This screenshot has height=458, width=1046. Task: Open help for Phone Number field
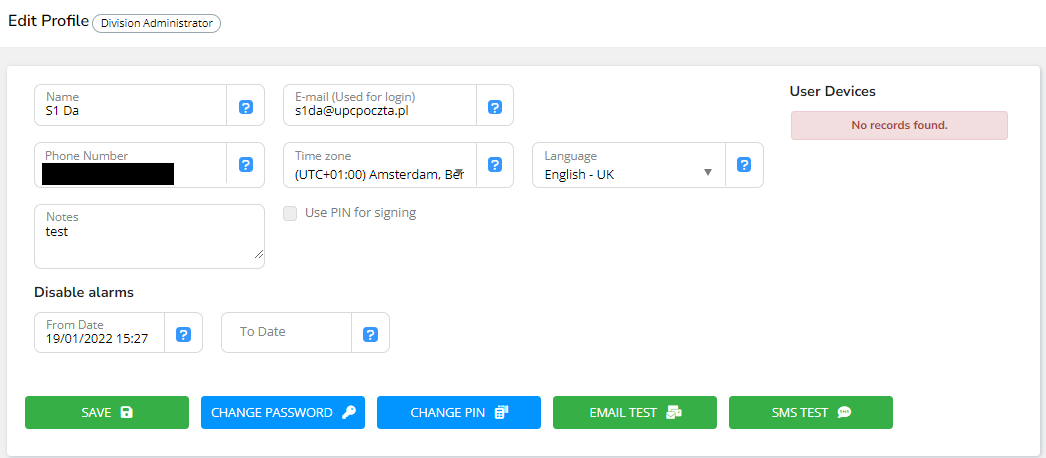pyautogui.click(x=246, y=165)
